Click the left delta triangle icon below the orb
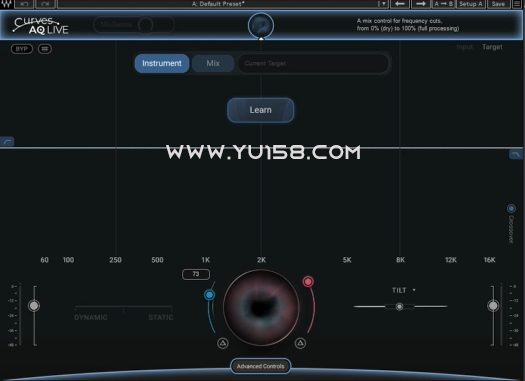This screenshot has height=381, width=525. (223, 343)
